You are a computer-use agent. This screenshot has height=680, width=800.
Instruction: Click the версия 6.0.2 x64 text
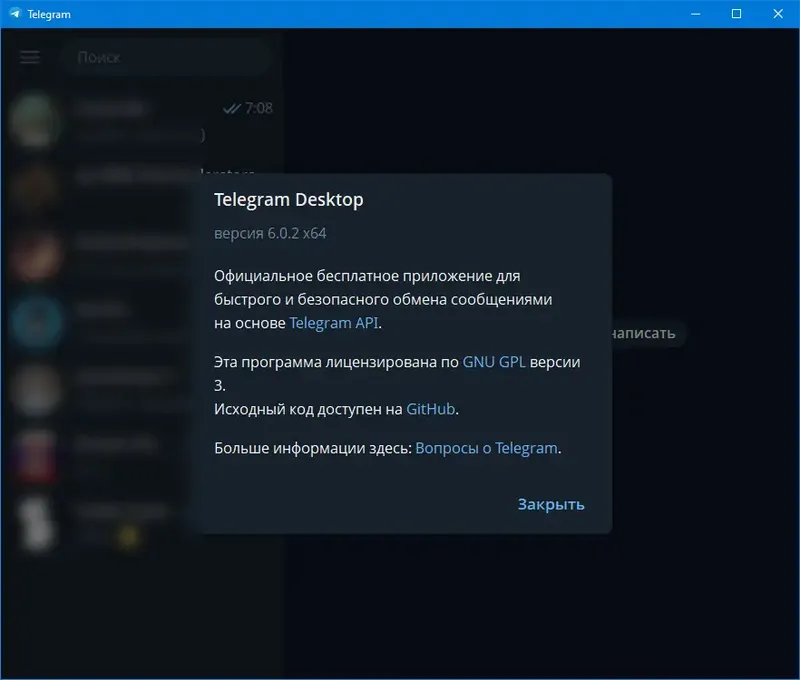pos(270,234)
